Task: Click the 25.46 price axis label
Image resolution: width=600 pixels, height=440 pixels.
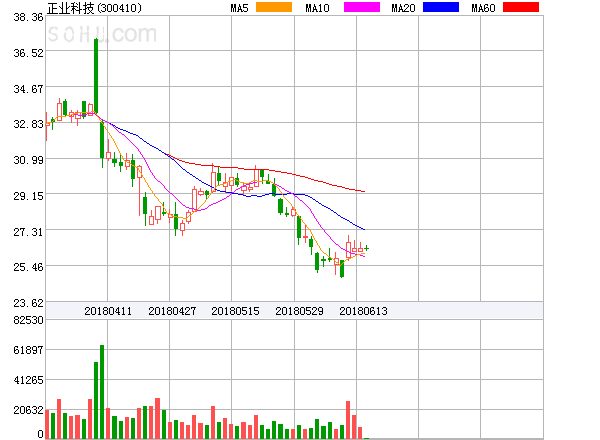Action: (28, 267)
